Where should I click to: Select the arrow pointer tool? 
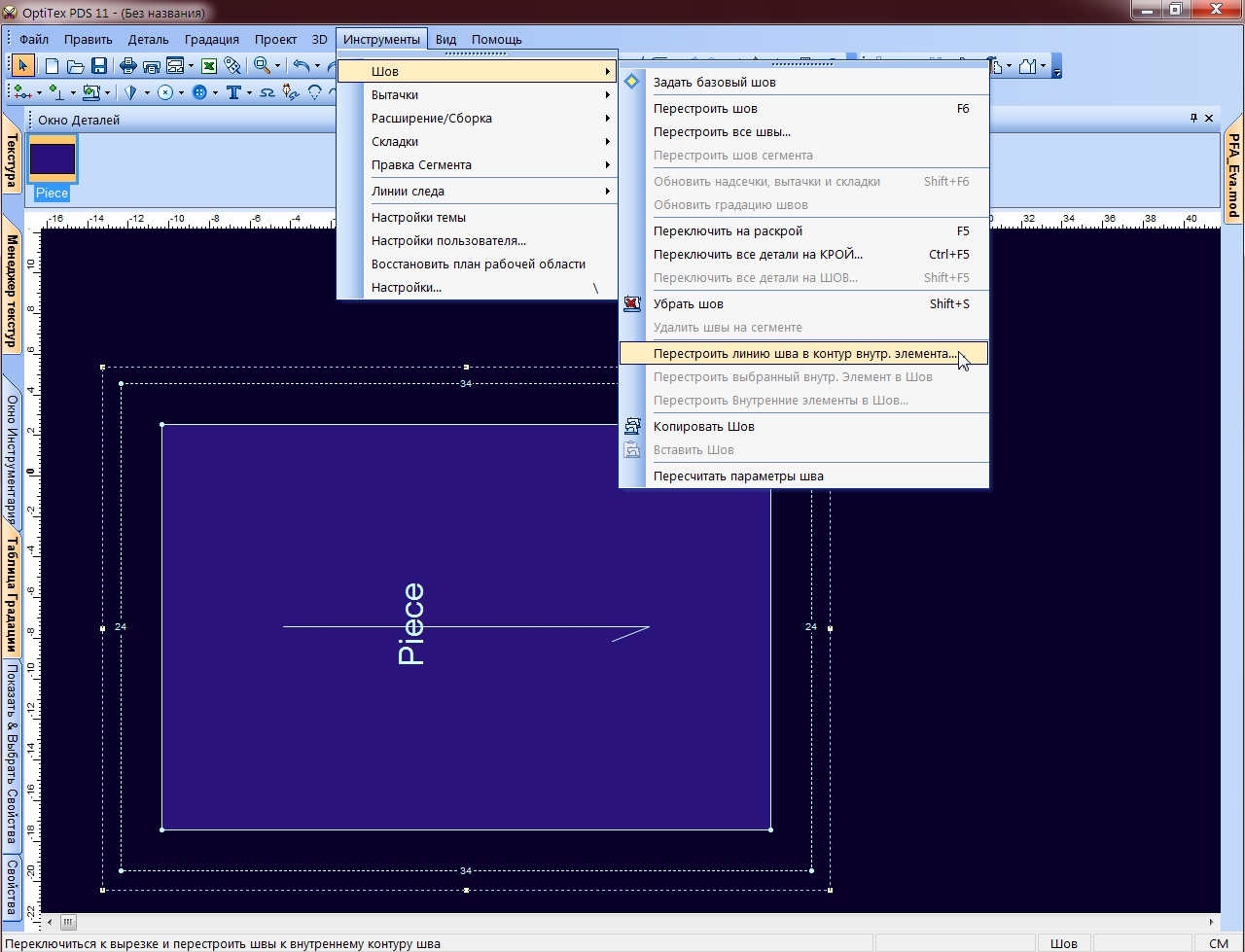pyautogui.click(x=24, y=66)
